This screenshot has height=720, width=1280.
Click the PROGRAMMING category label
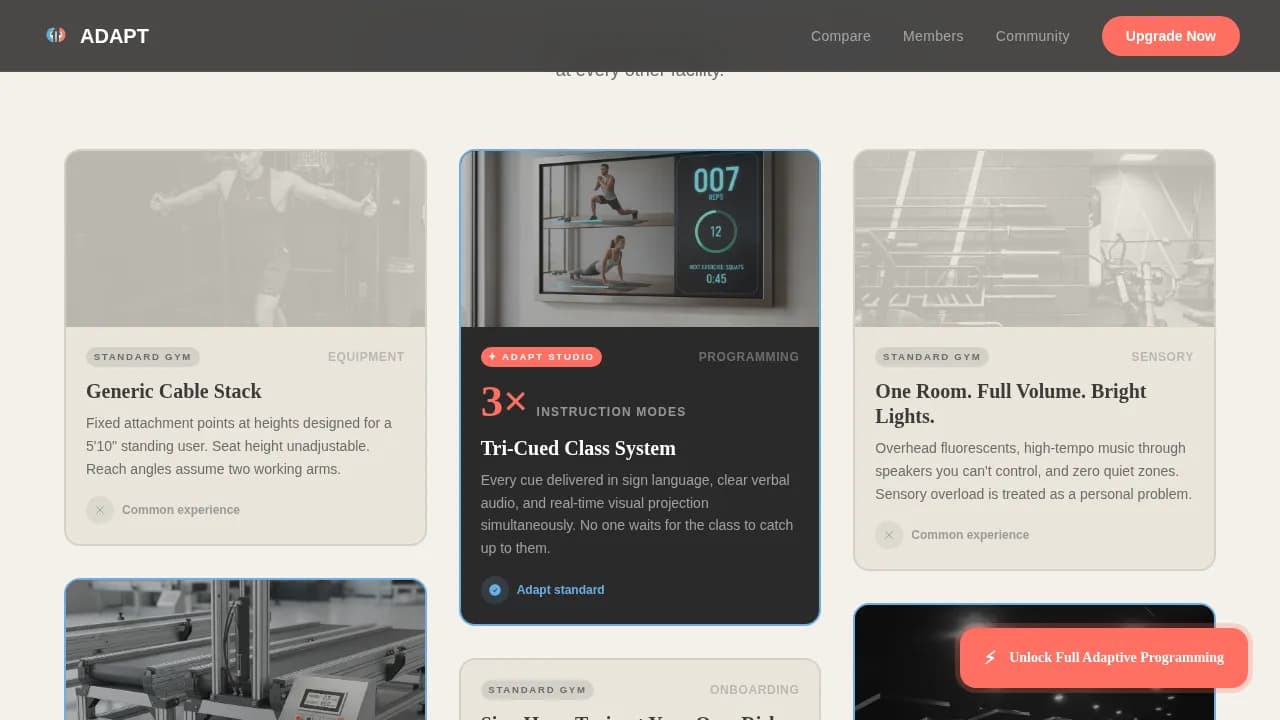(x=749, y=357)
